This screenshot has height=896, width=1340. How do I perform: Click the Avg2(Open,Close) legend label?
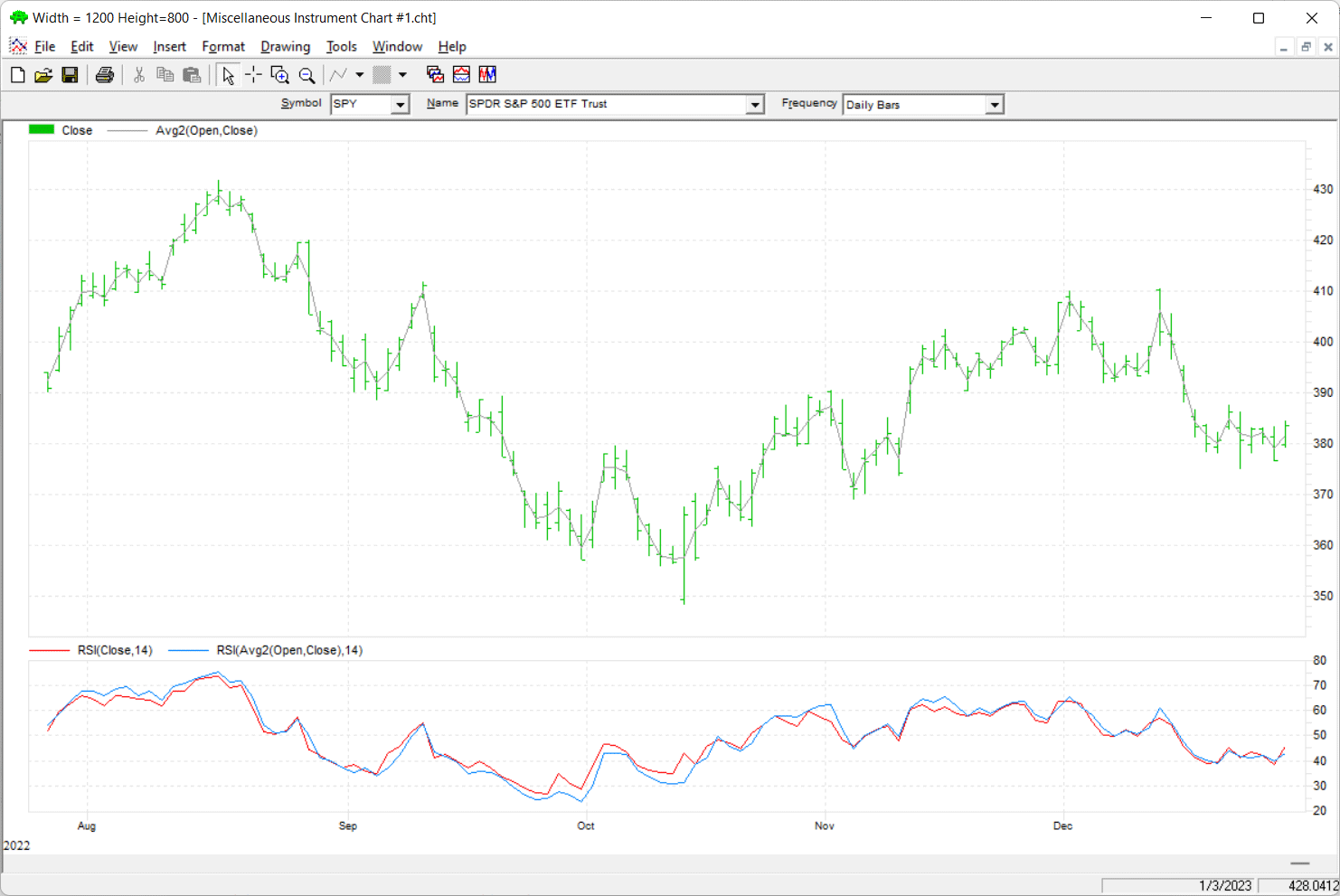pyautogui.click(x=206, y=130)
